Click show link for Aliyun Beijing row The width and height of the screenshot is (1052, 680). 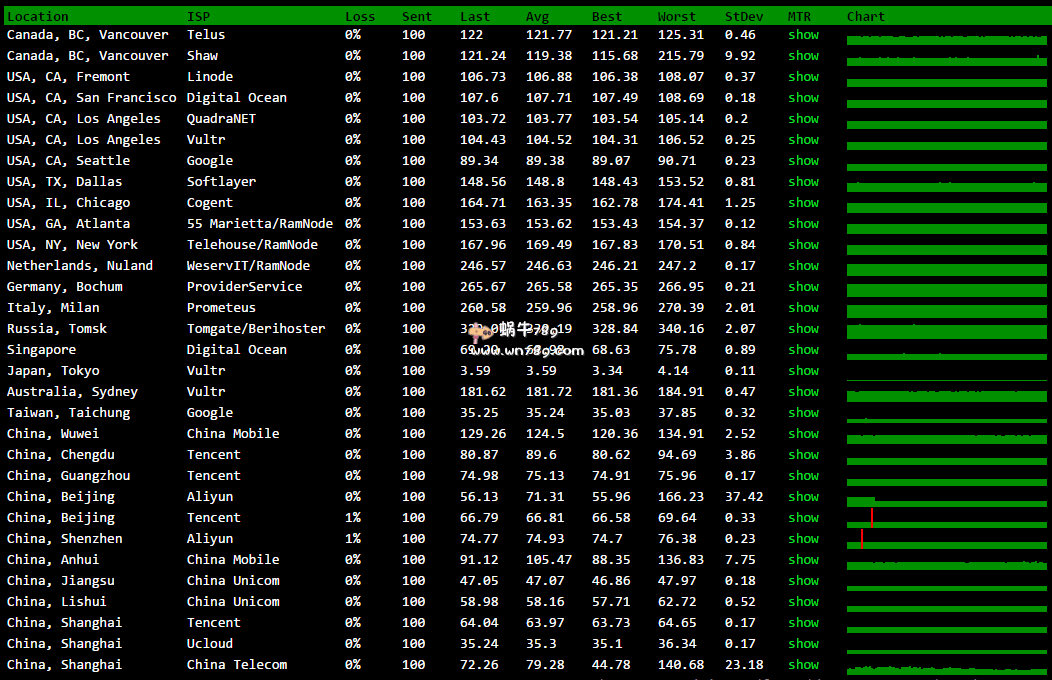(x=803, y=497)
